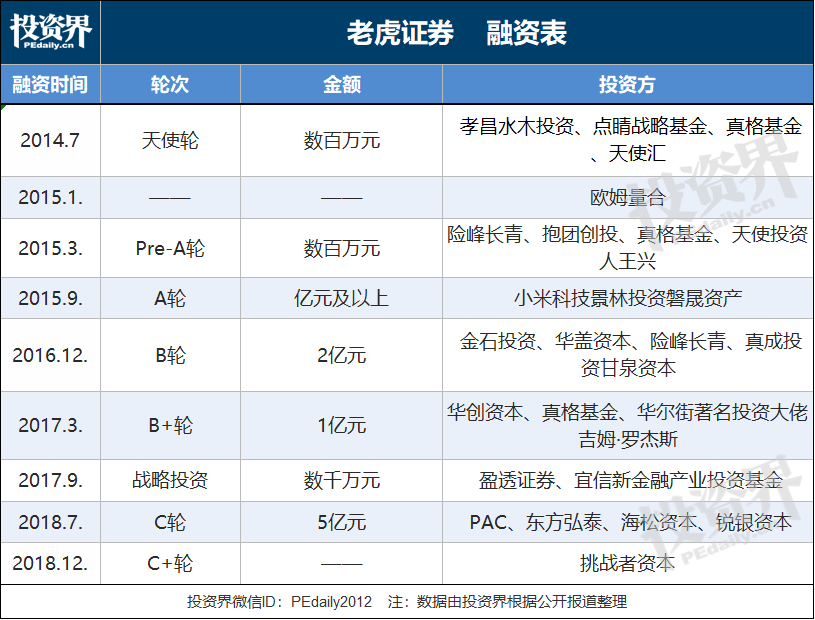This screenshot has height=620, width=815.
Task: Click the 投资界 PEdaily.cn logo
Action: (x=50, y=32)
